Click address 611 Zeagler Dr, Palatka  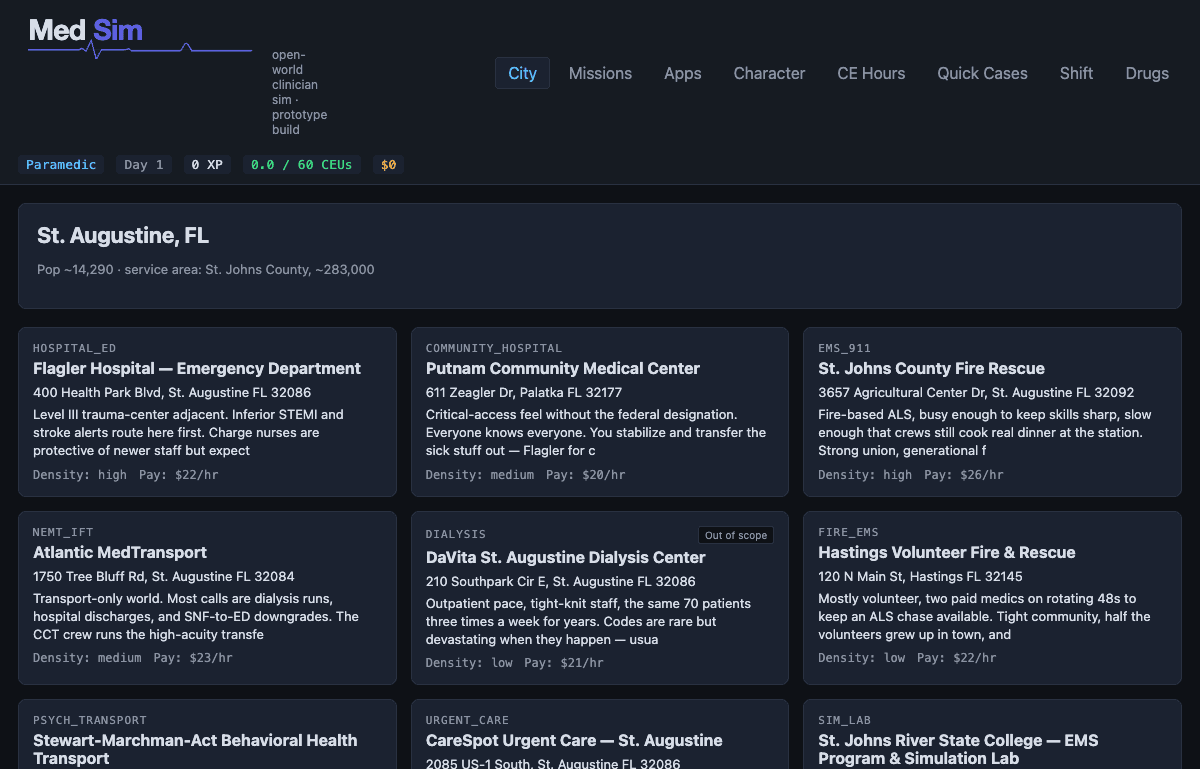pos(524,393)
